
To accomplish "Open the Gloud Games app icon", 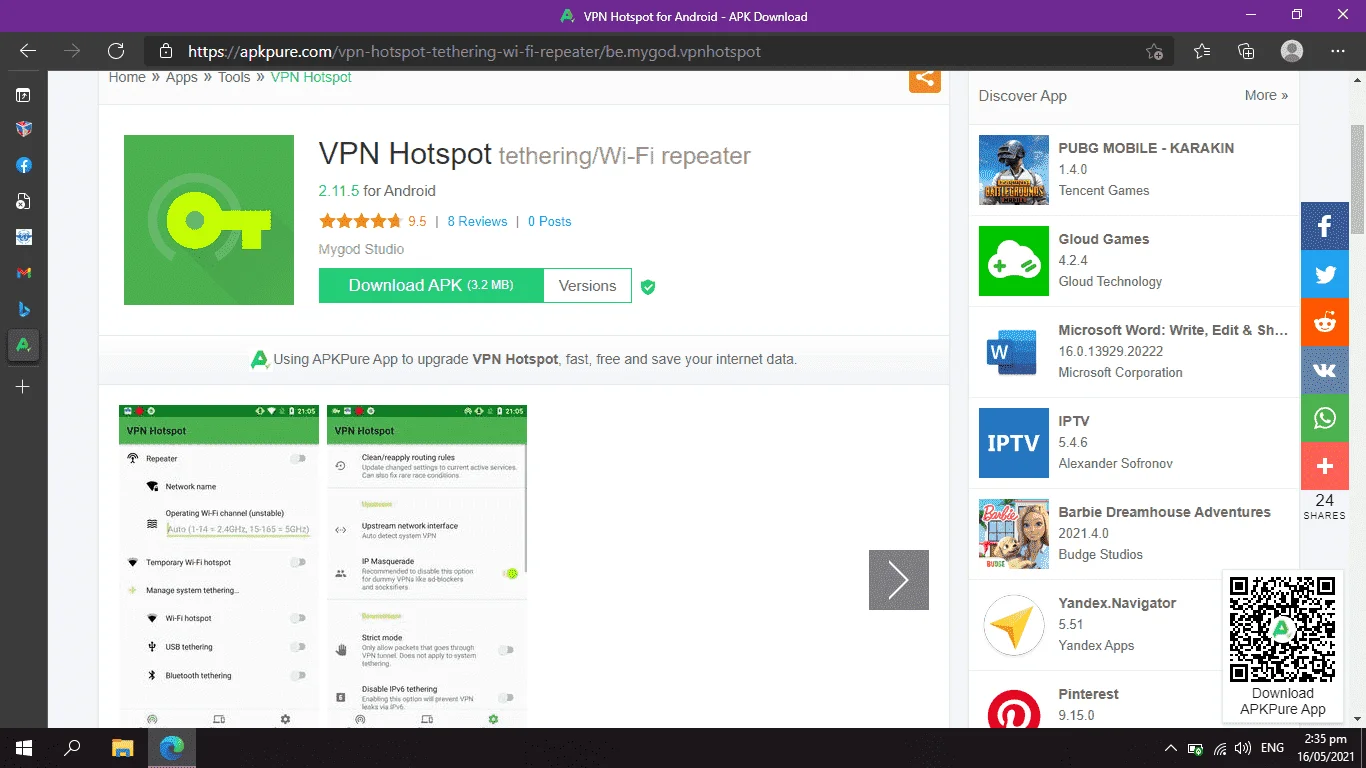I will point(1014,261).
